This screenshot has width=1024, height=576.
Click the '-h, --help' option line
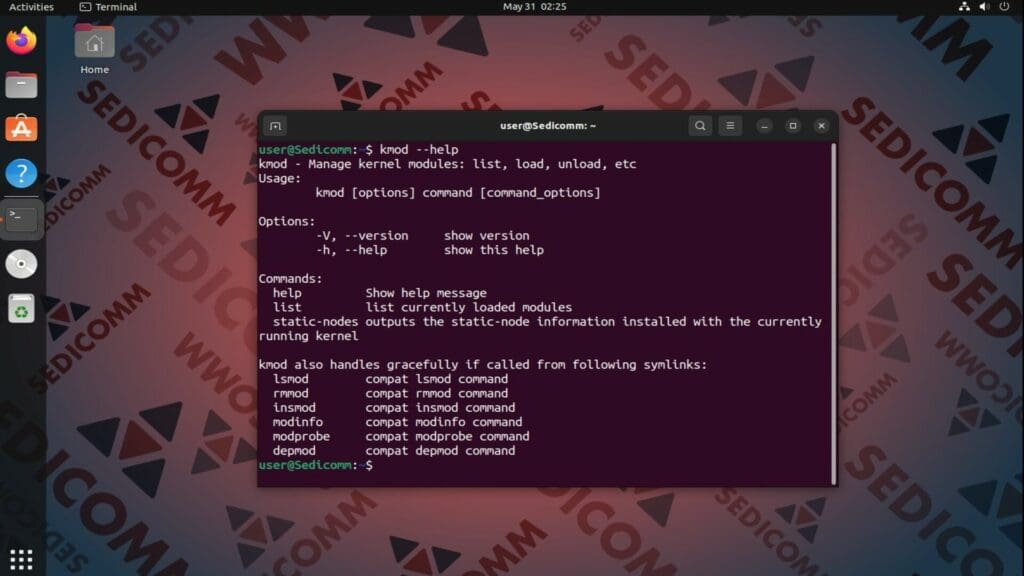[x=430, y=250]
